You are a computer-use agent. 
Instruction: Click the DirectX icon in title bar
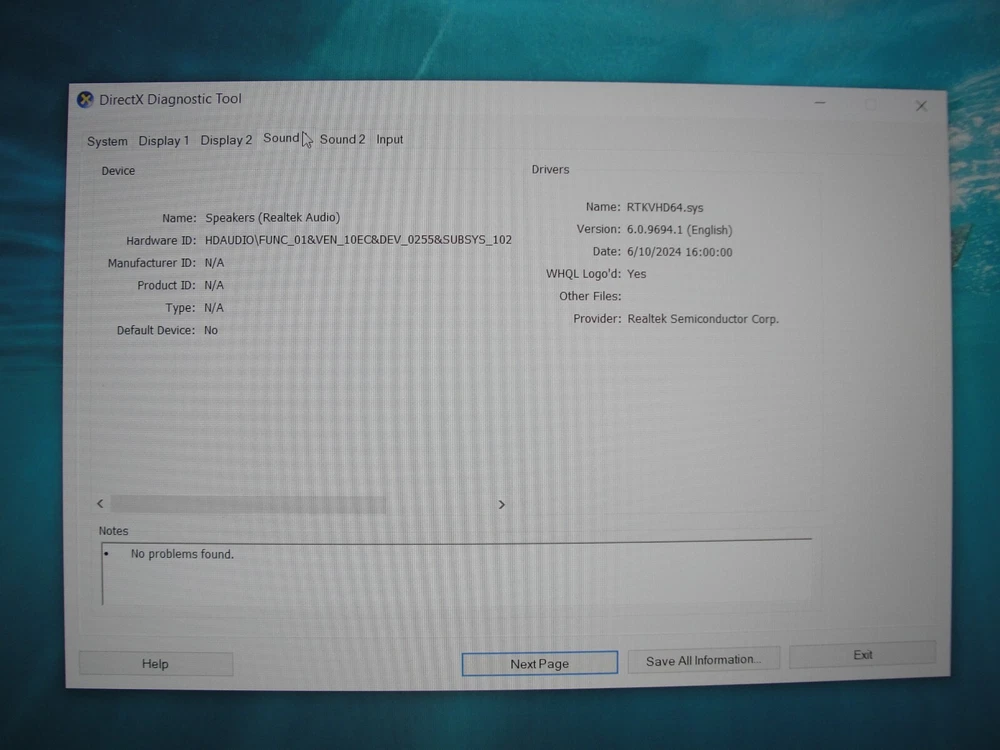pos(85,100)
